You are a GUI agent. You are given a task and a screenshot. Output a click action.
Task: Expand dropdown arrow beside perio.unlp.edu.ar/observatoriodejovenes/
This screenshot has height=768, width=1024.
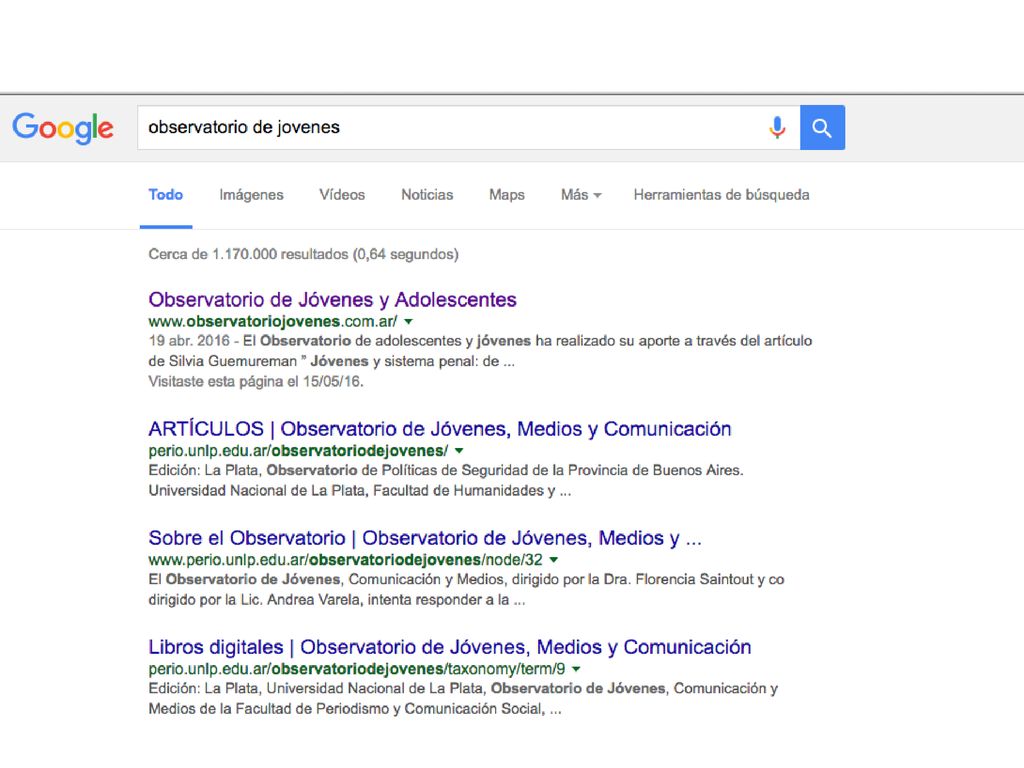(x=459, y=451)
